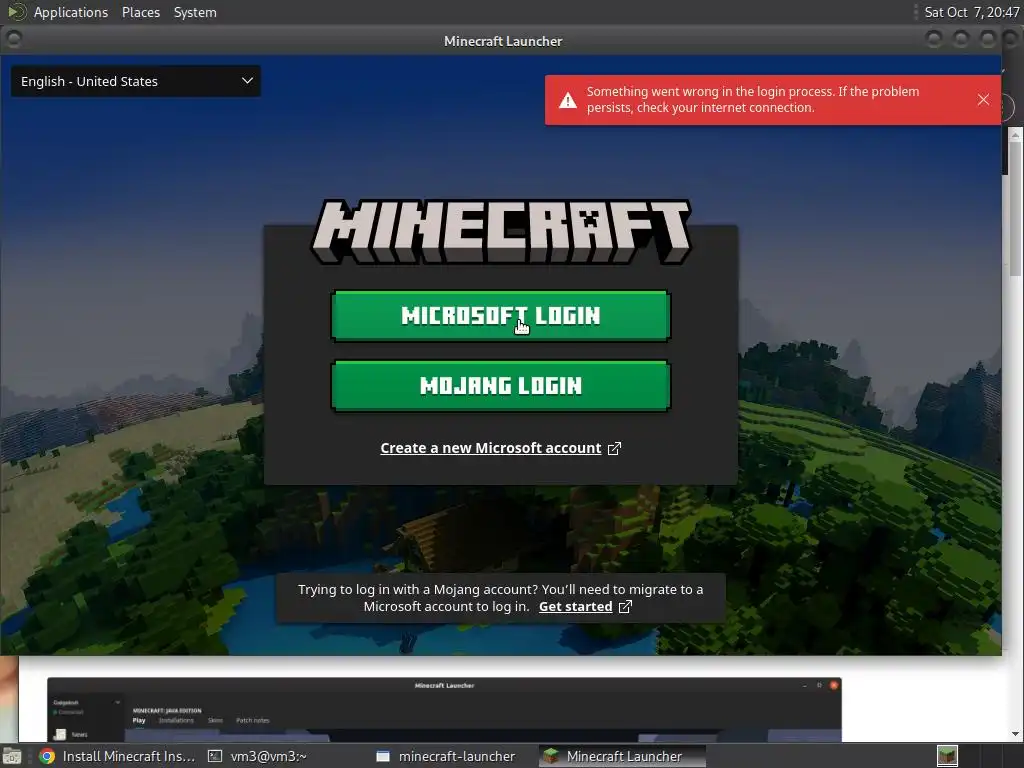This screenshot has width=1024, height=768.
Task: Click the Mojang Login button
Action: click(x=501, y=385)
